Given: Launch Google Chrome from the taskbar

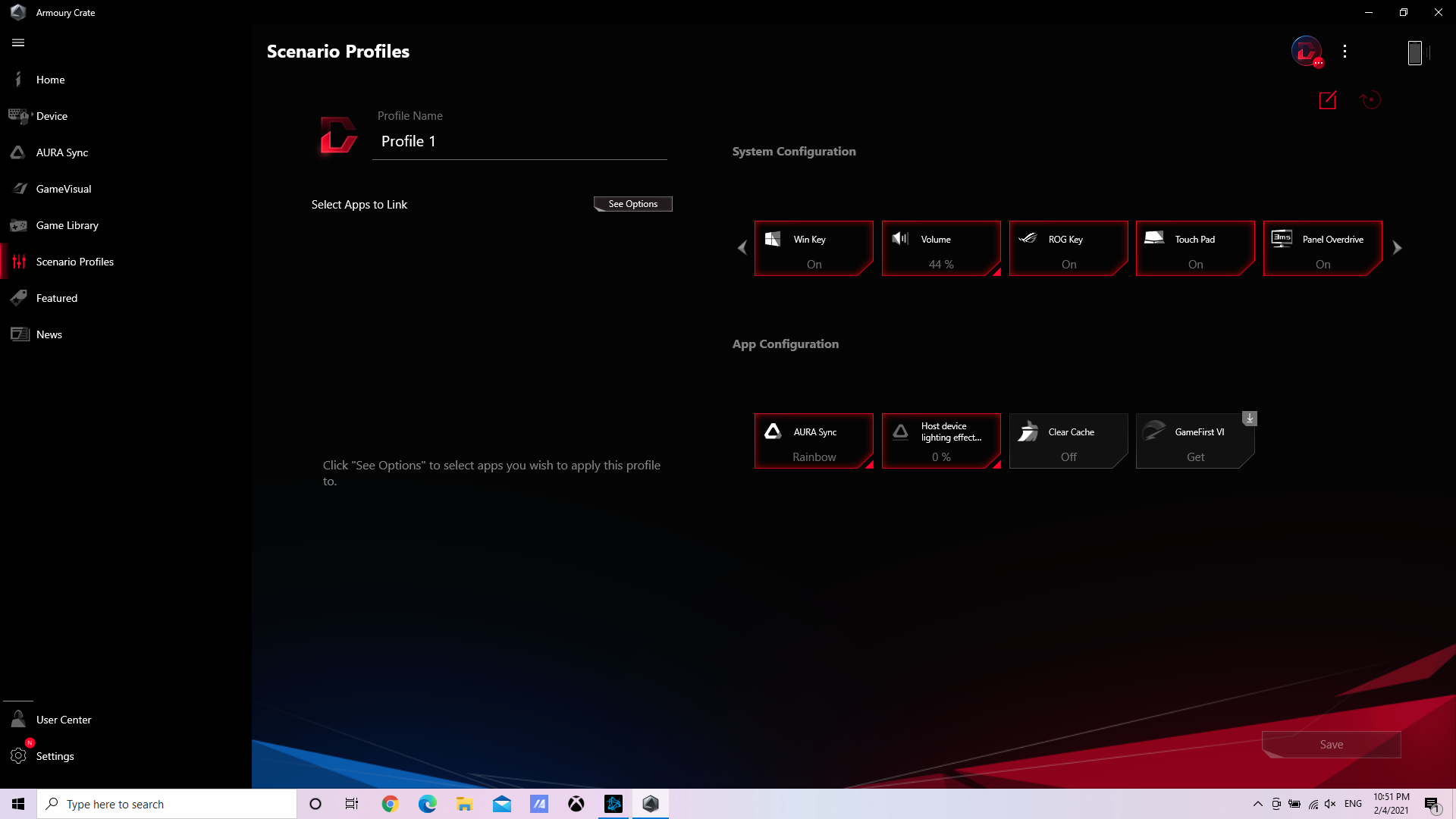Looking at the screenshot, I should pyautogui.click(x=390, y=804).
